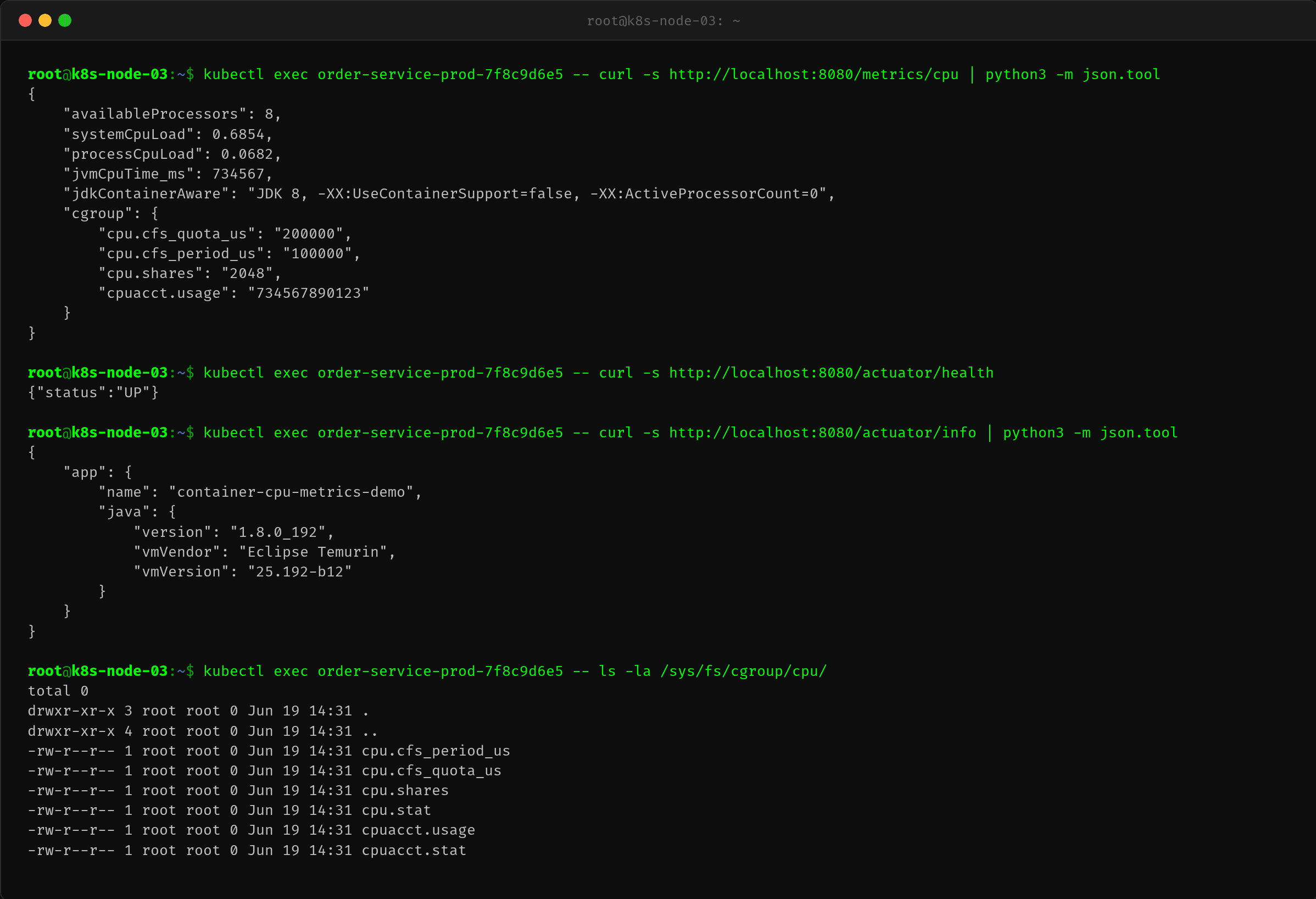Click the cpuacct.stat file listing row
Viewport: 1316px width, 899px height.
[x=247, y=851]
